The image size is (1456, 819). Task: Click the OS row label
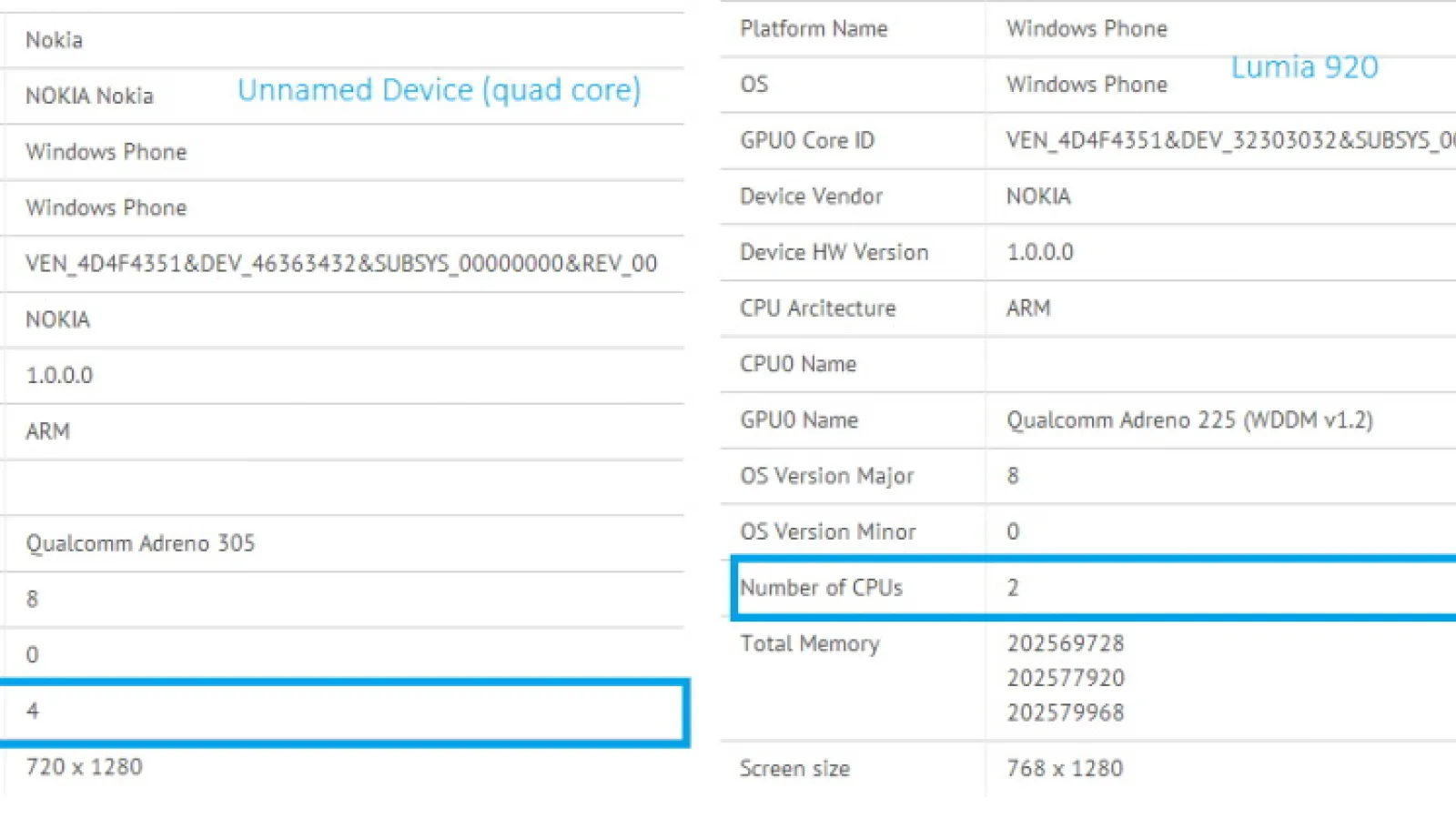coord(753,85)
